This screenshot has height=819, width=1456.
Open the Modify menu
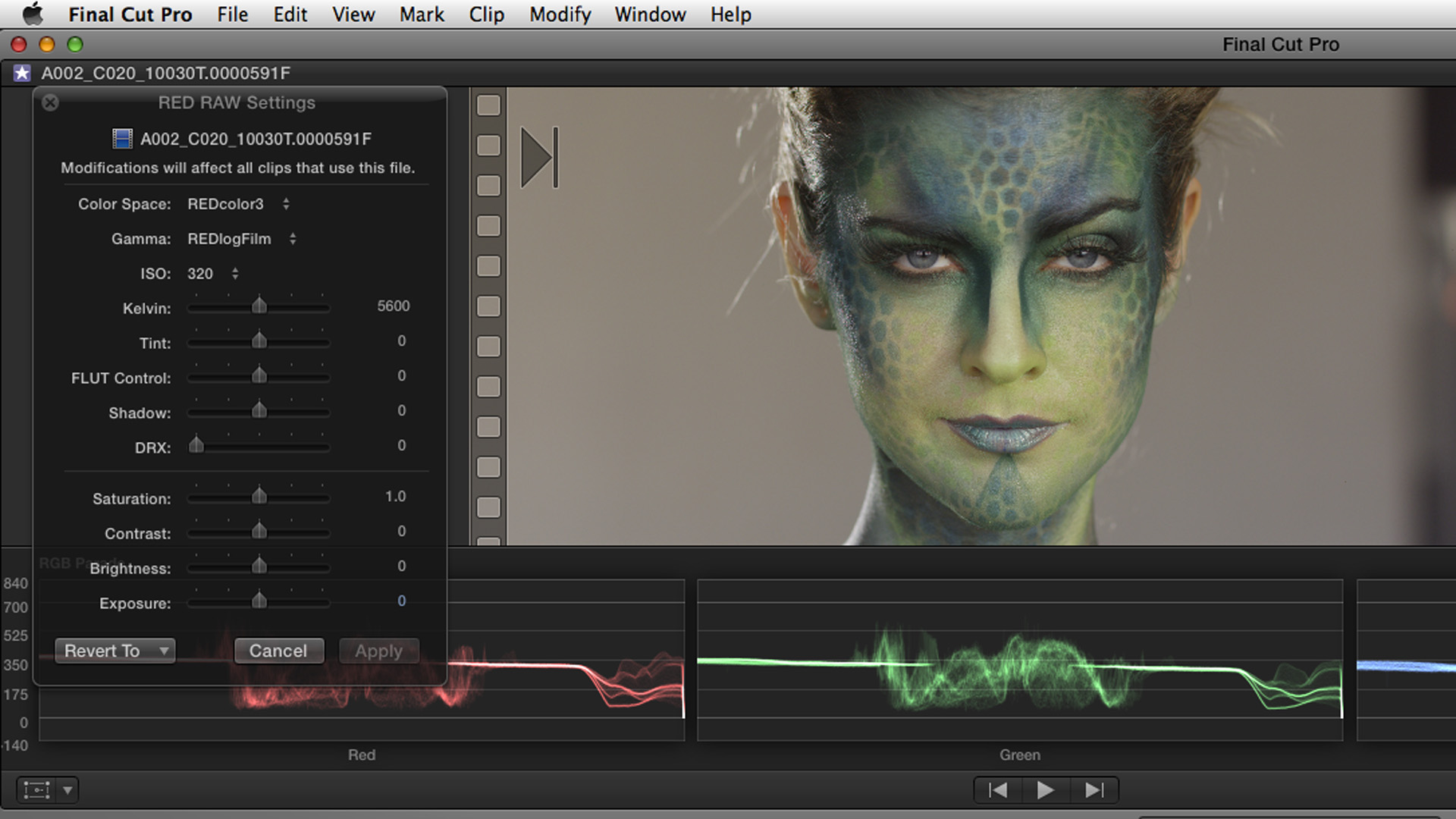[x=560, y=14]
